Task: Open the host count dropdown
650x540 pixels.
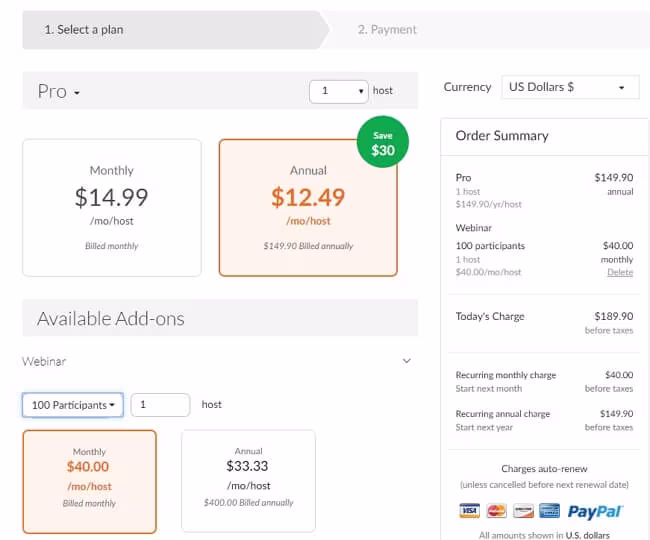Action: (339, 91)
